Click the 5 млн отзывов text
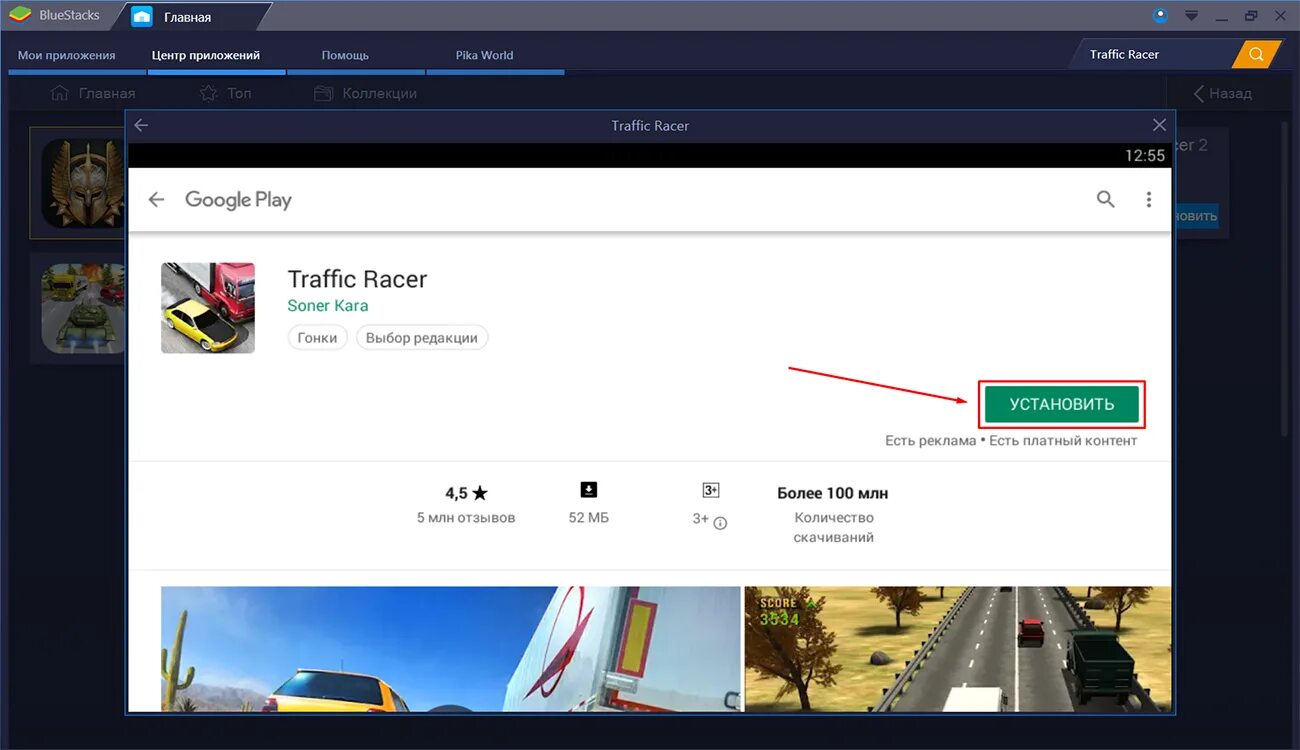This screenshot has height=750, width=1300. 466,518
